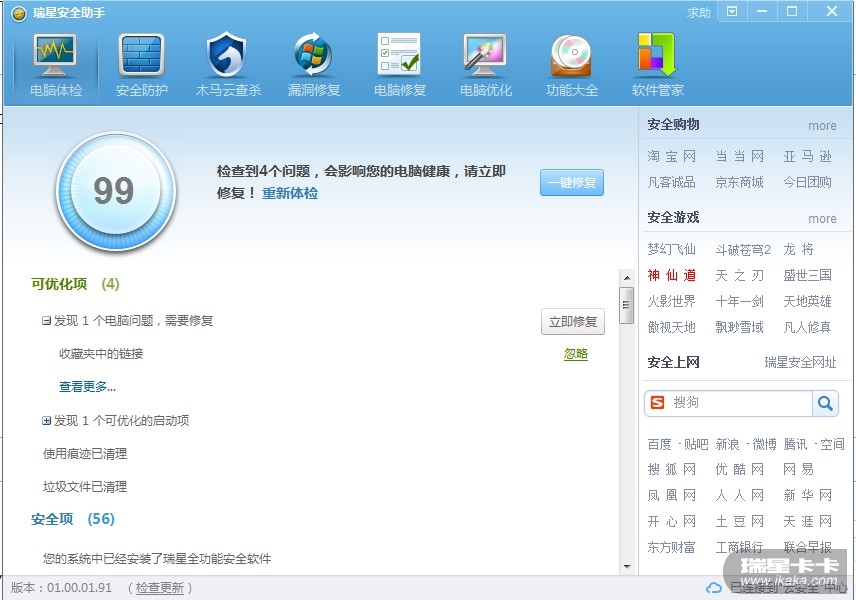Launch 木马云查杀 shield icon
856x600 pixels.
coord(227,55)
